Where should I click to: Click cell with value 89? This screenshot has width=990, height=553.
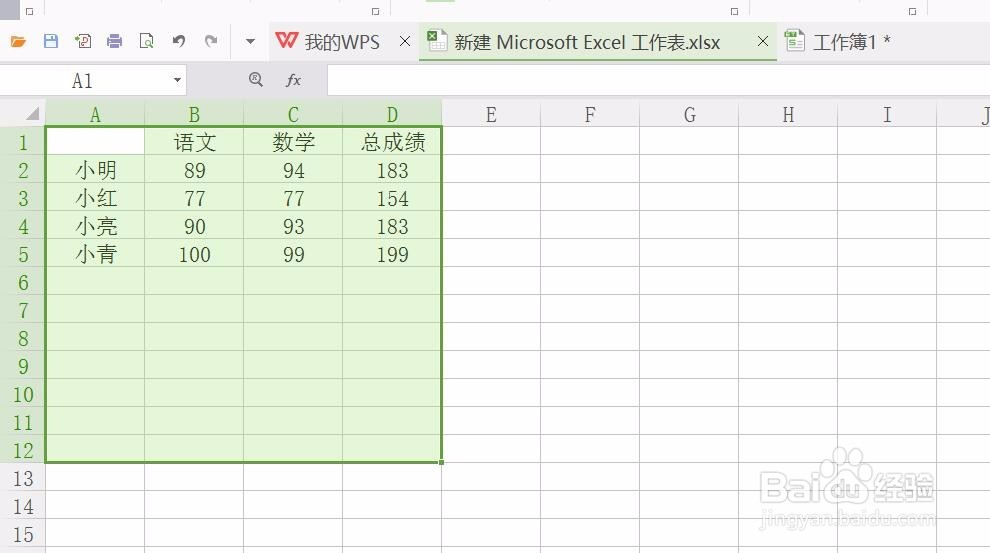click(194, 170)
